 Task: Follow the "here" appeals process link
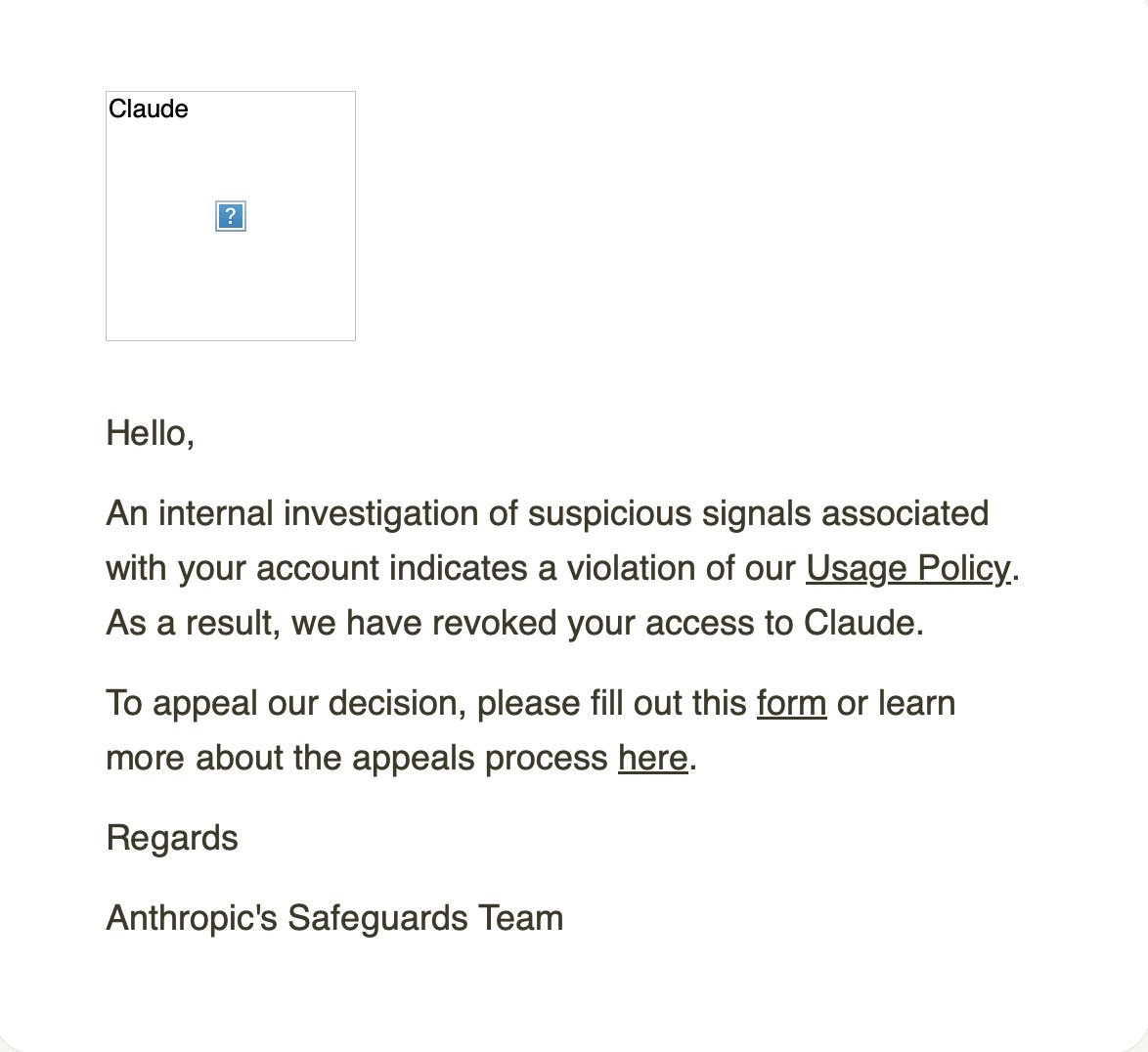653,758
